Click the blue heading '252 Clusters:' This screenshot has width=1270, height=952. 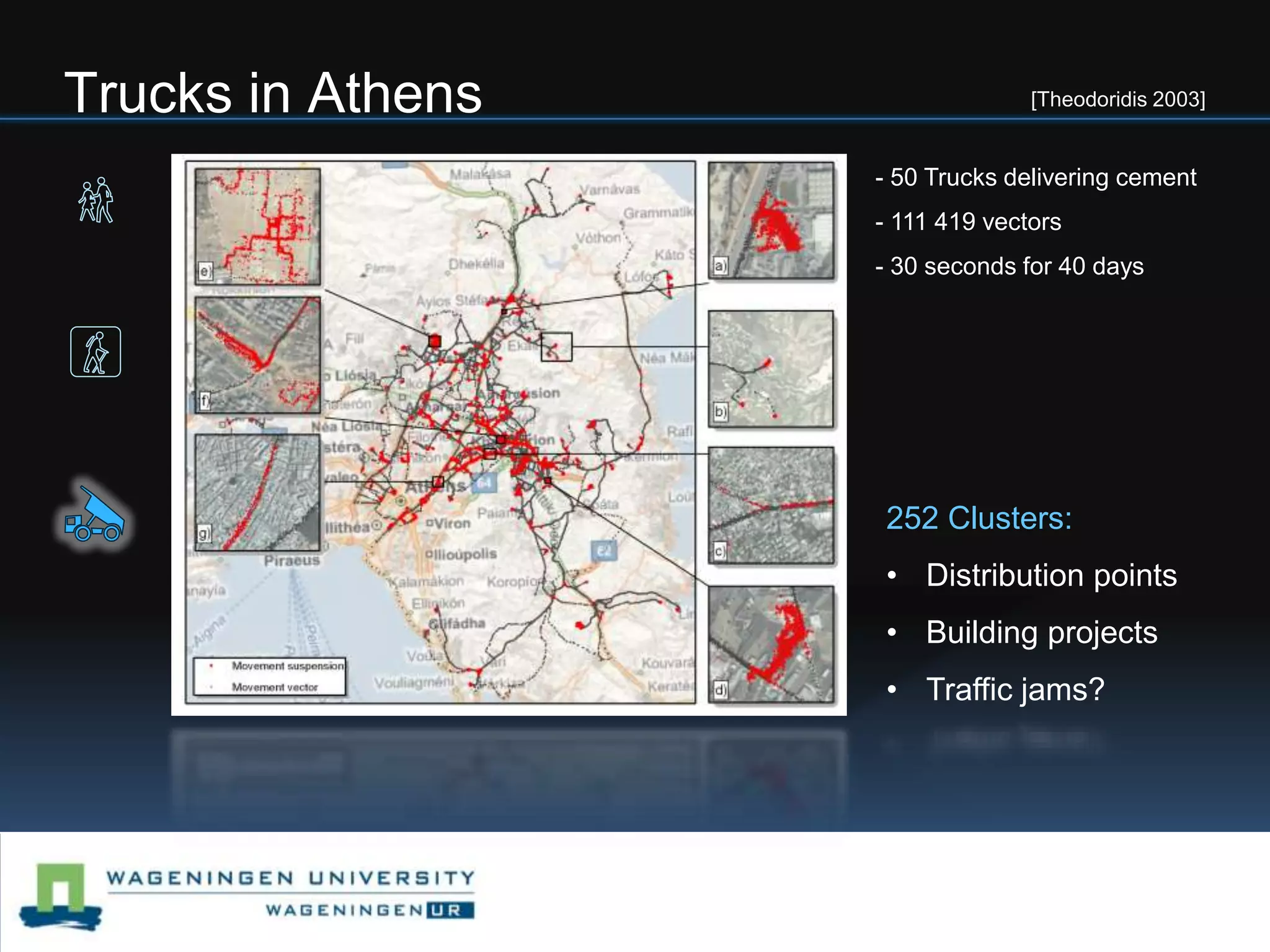click(979, 518)
